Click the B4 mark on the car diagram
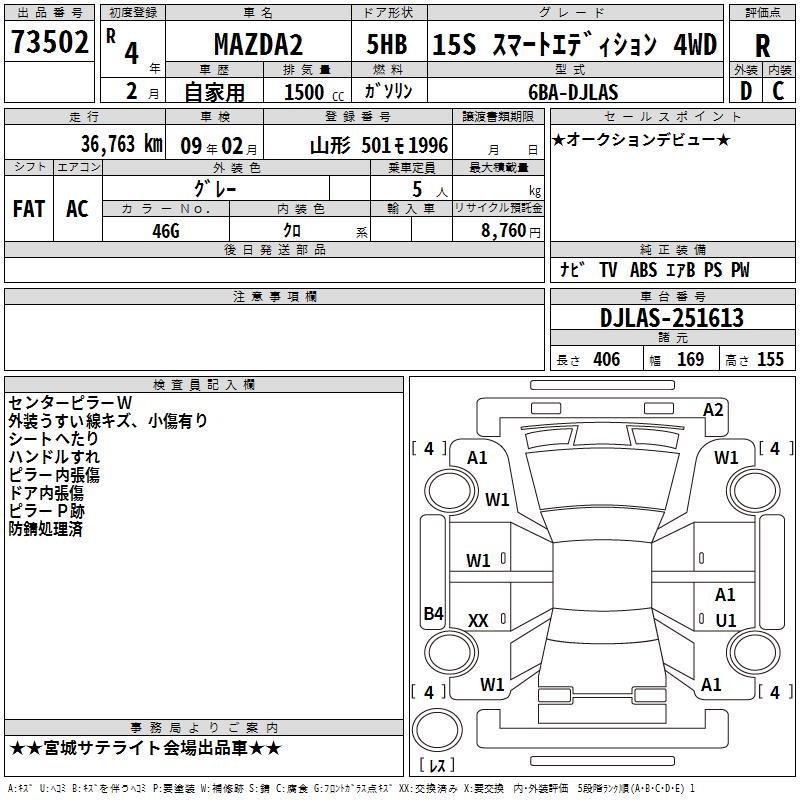Viewport: 800px width, 800px height. [x=434, y=613]
